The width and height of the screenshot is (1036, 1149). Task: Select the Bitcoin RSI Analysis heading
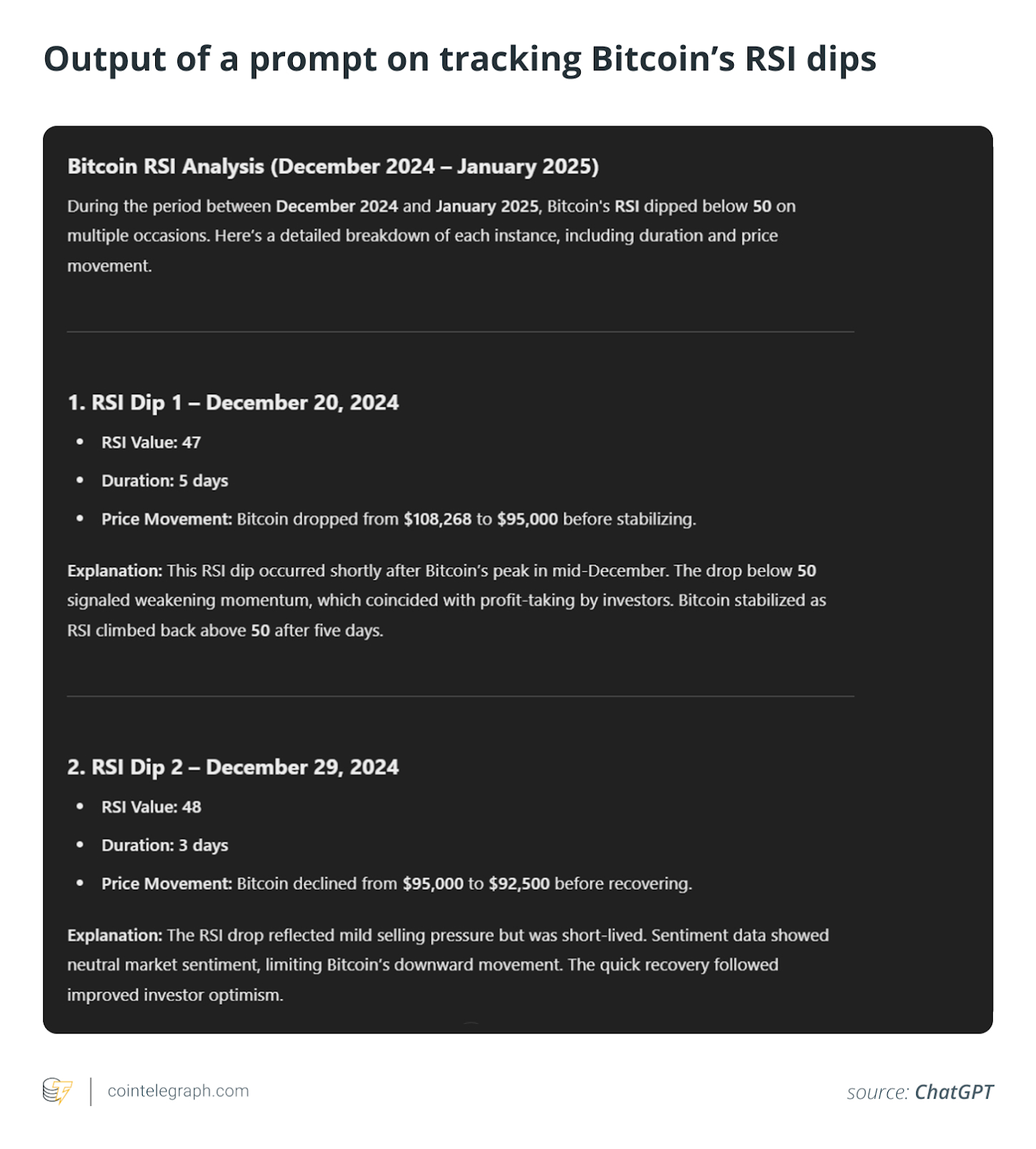[332, 167]
